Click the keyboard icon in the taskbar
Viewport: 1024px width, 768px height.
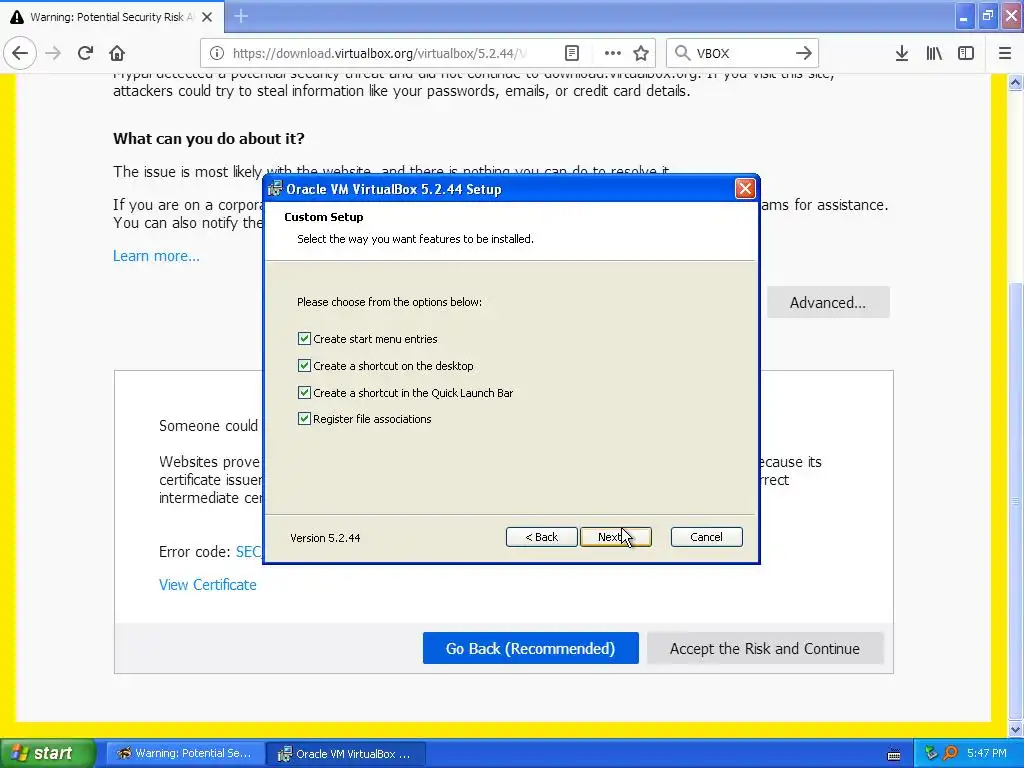[894, 754]
